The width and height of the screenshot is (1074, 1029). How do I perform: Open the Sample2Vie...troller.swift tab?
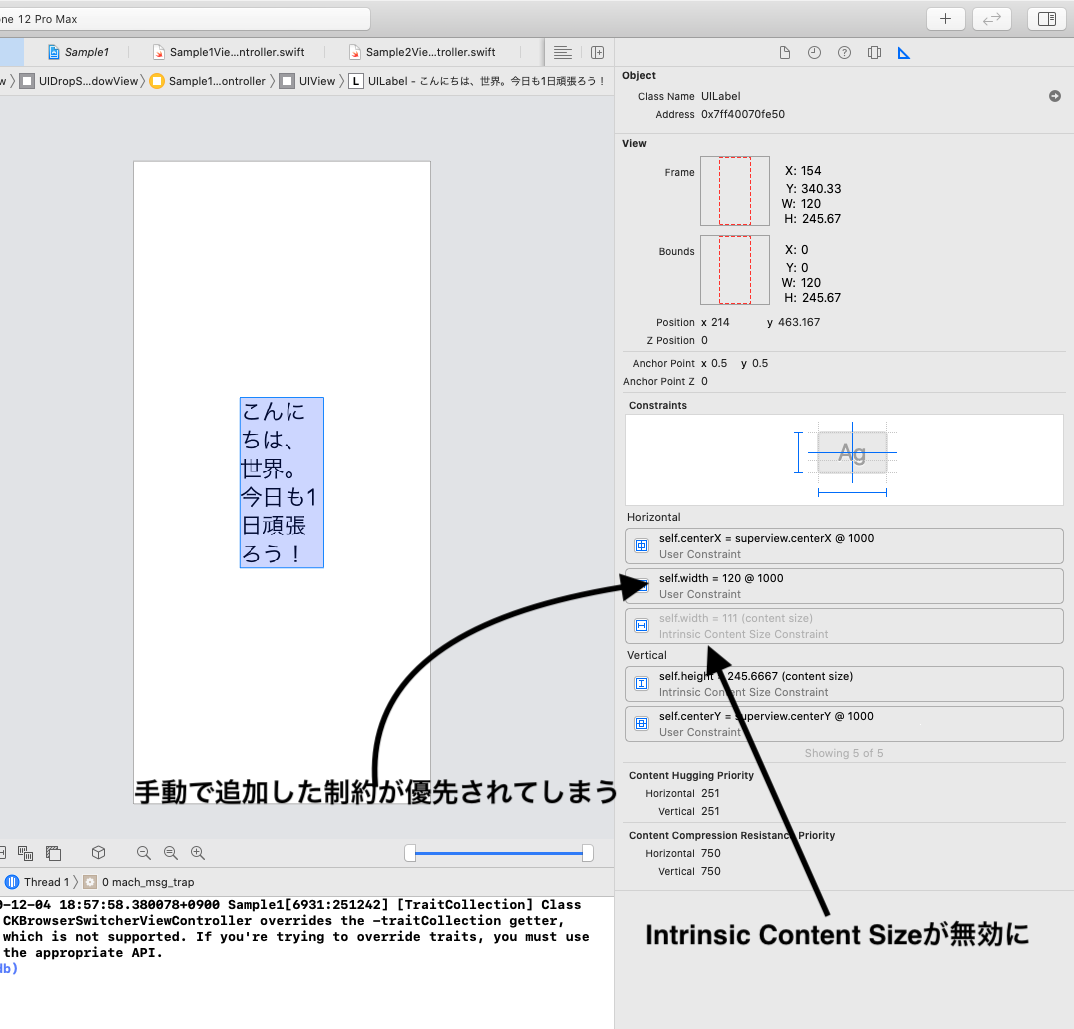click(x=423, y=52)
